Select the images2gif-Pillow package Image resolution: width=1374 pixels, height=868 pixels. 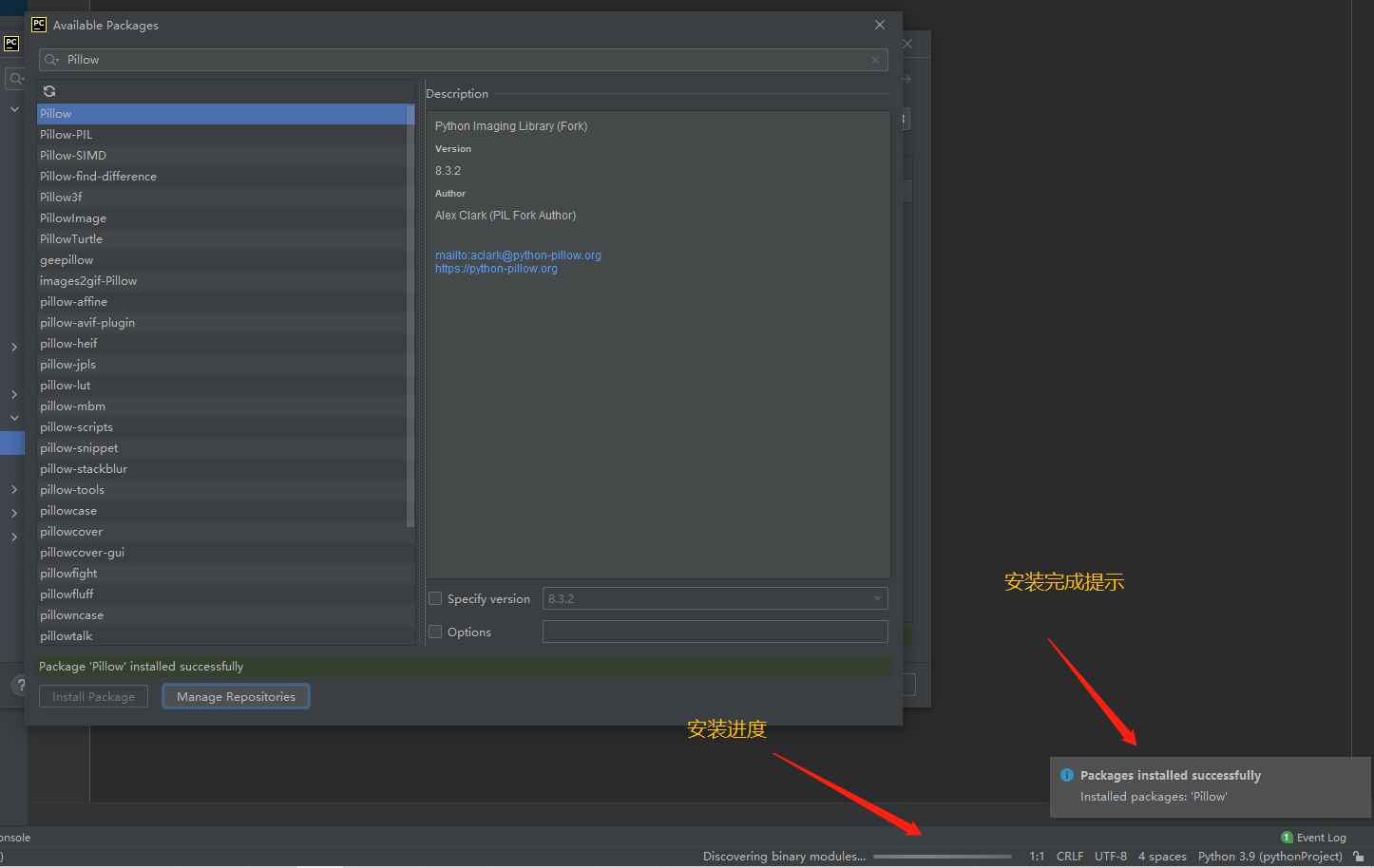(x=221, y=281)
